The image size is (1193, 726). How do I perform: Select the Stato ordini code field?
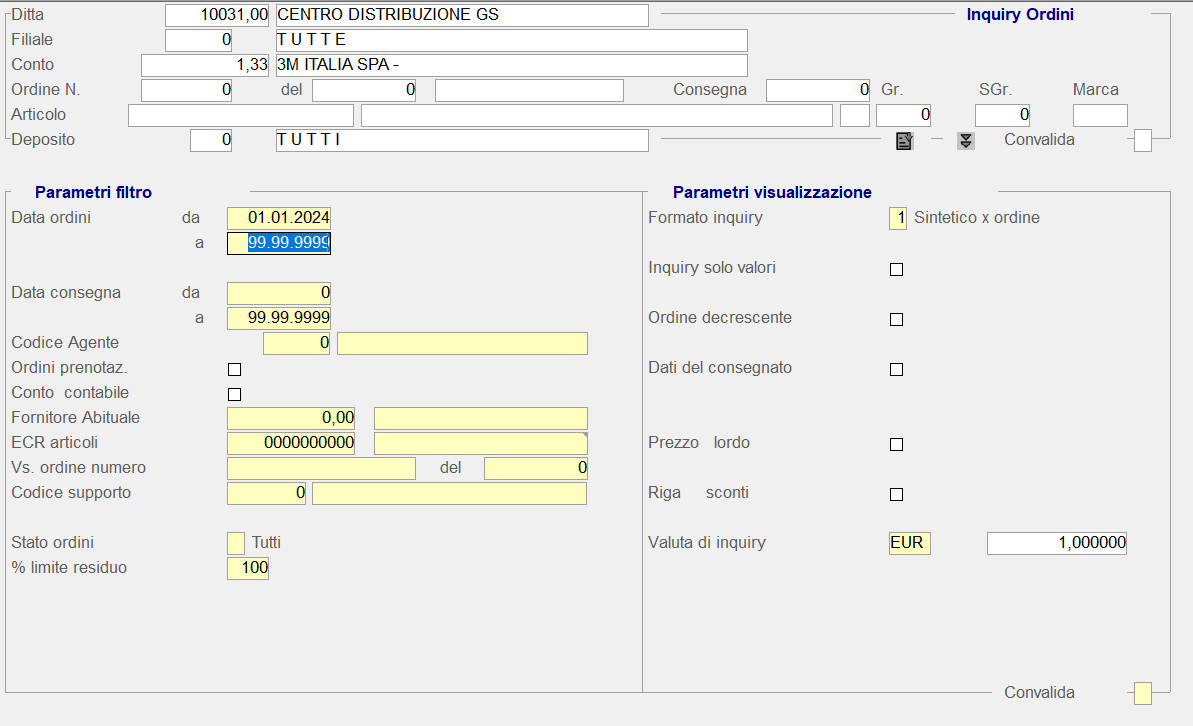[236, 543]
